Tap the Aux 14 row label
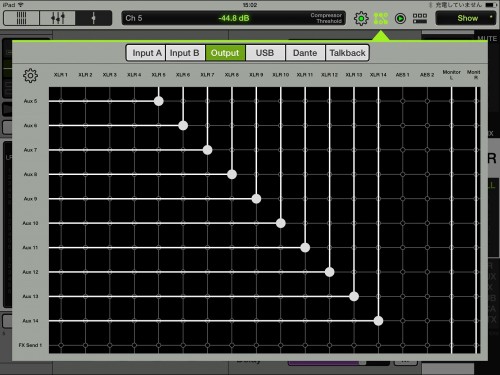The height and width of the screenshot is (375, 500). [x=30, y=321]
